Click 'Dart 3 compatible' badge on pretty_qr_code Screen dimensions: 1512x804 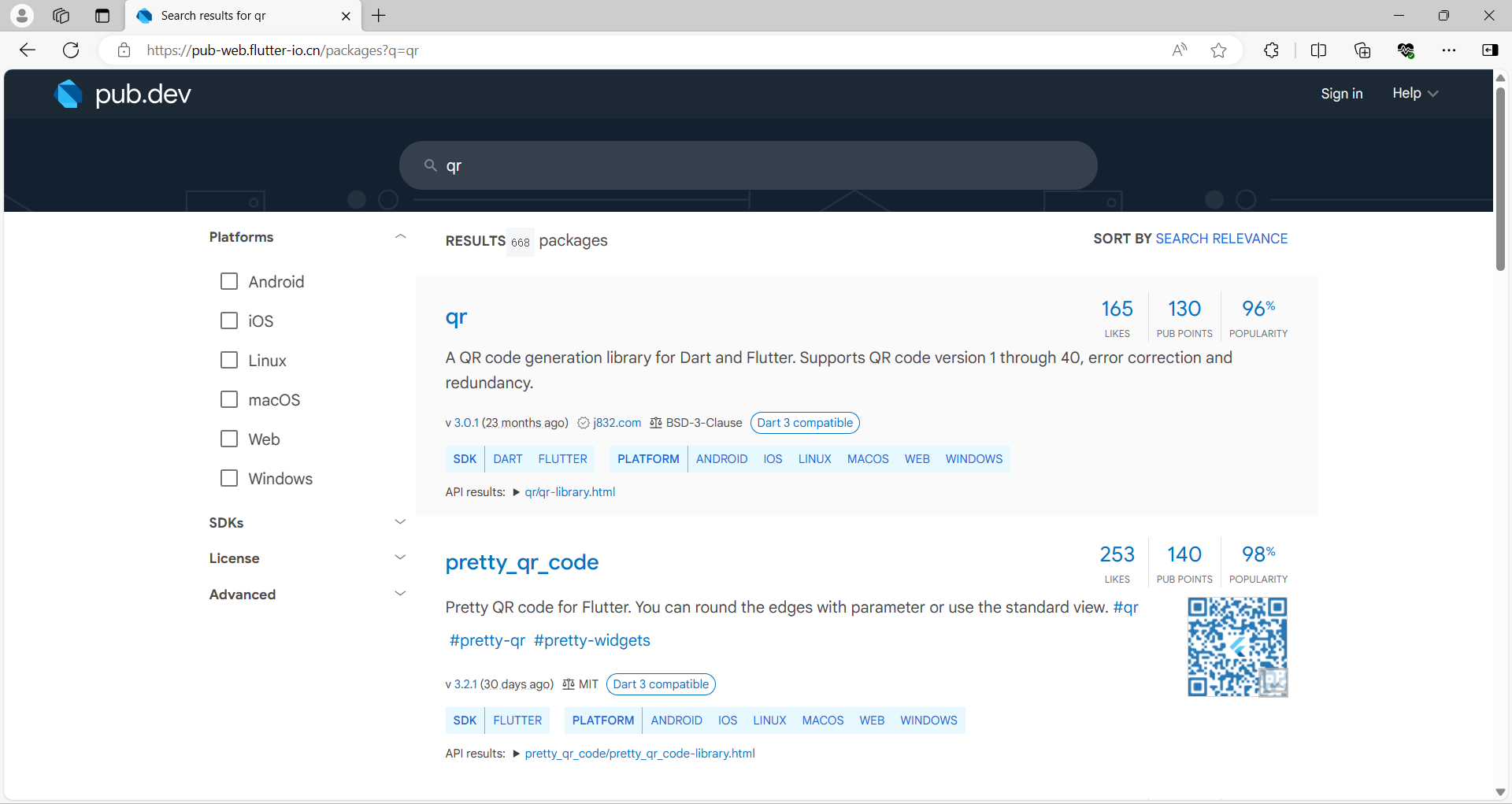(661, 684)
